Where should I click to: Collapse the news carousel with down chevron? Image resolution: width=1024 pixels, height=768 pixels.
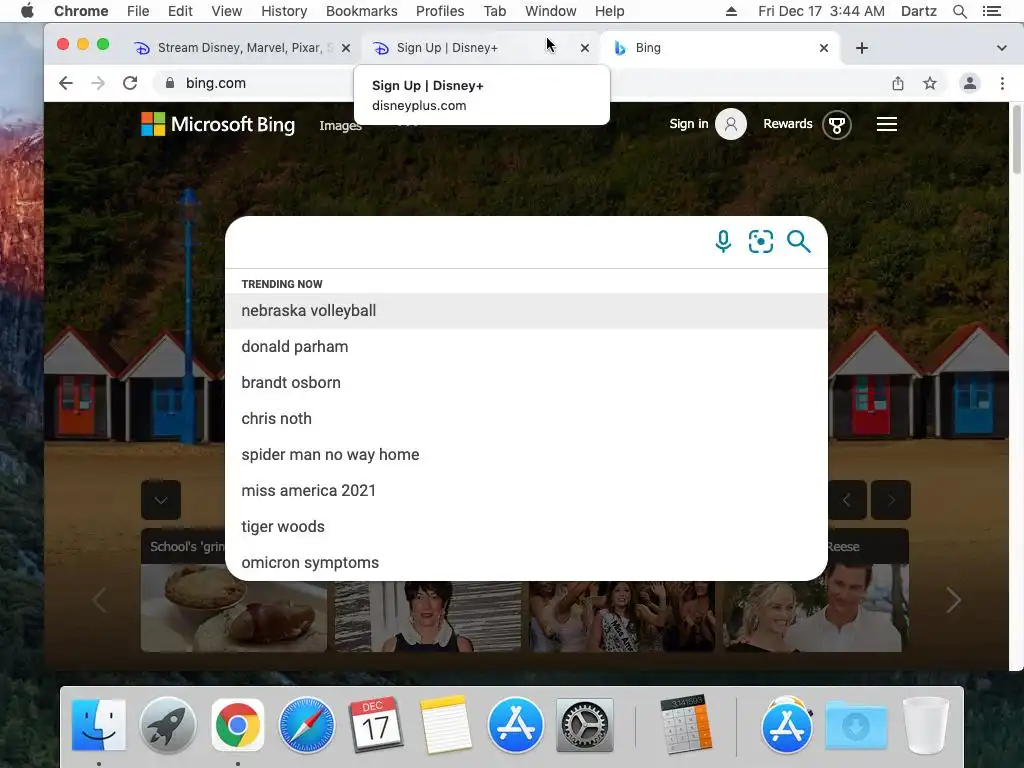tap(161, 500)
